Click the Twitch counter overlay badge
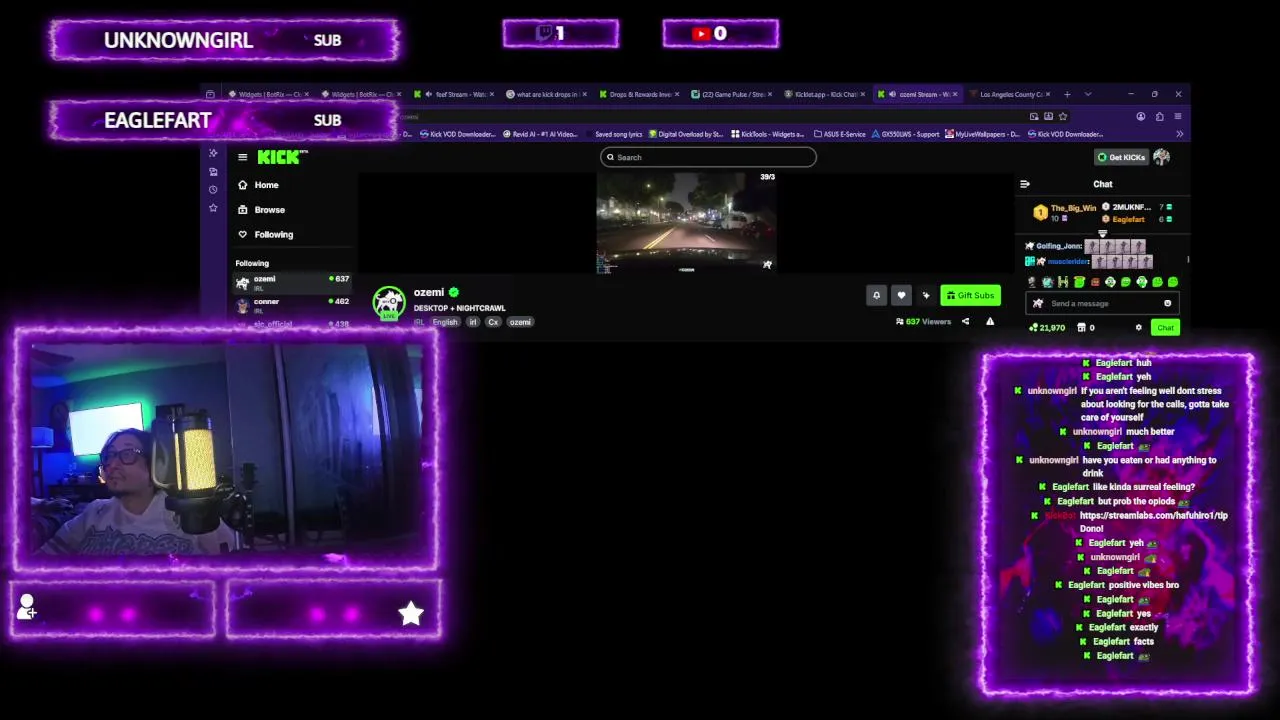 click(x=560, y=34)
